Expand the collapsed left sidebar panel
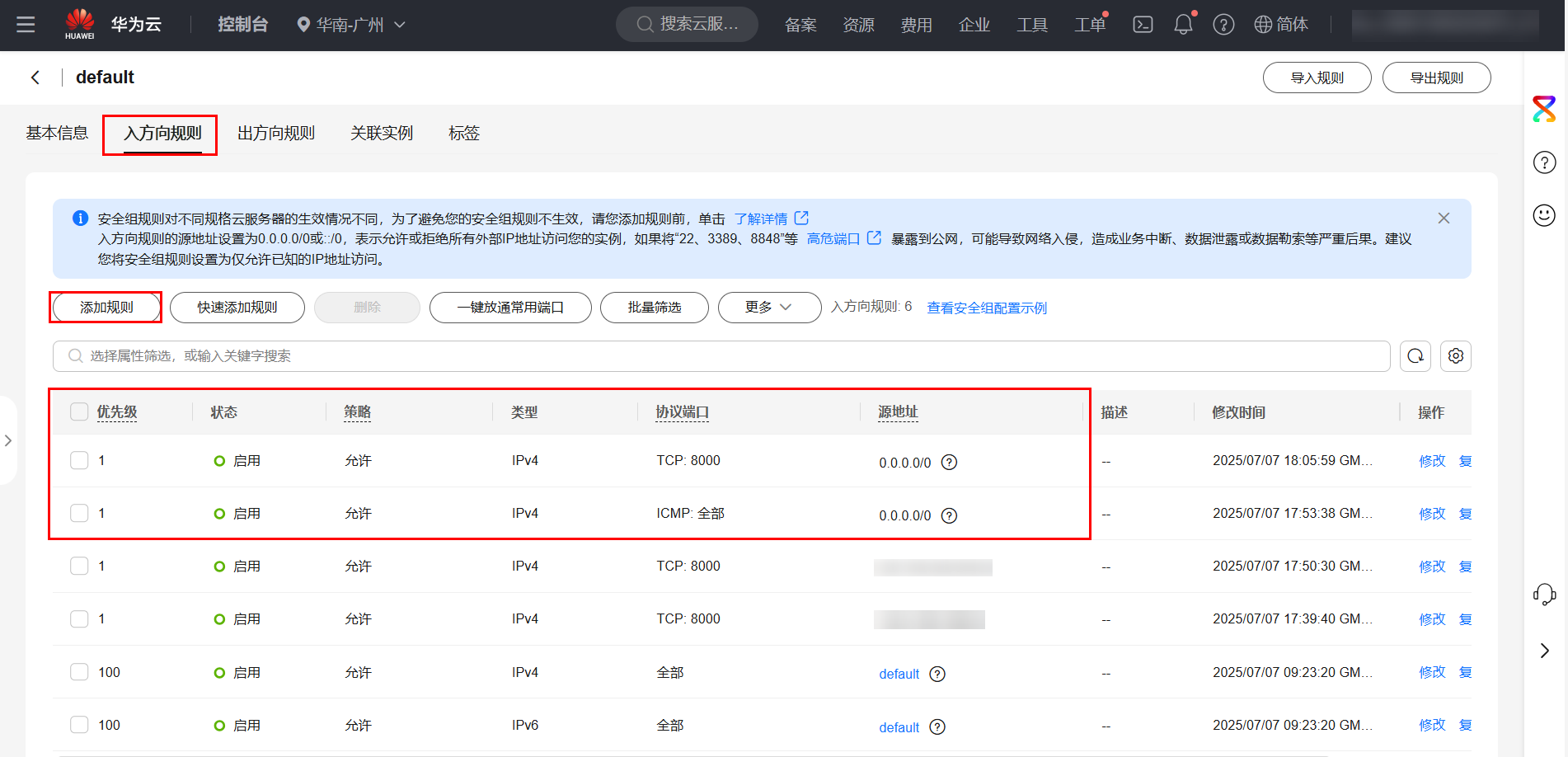This screenshot has height=757, width=1568. pos(8,440)
